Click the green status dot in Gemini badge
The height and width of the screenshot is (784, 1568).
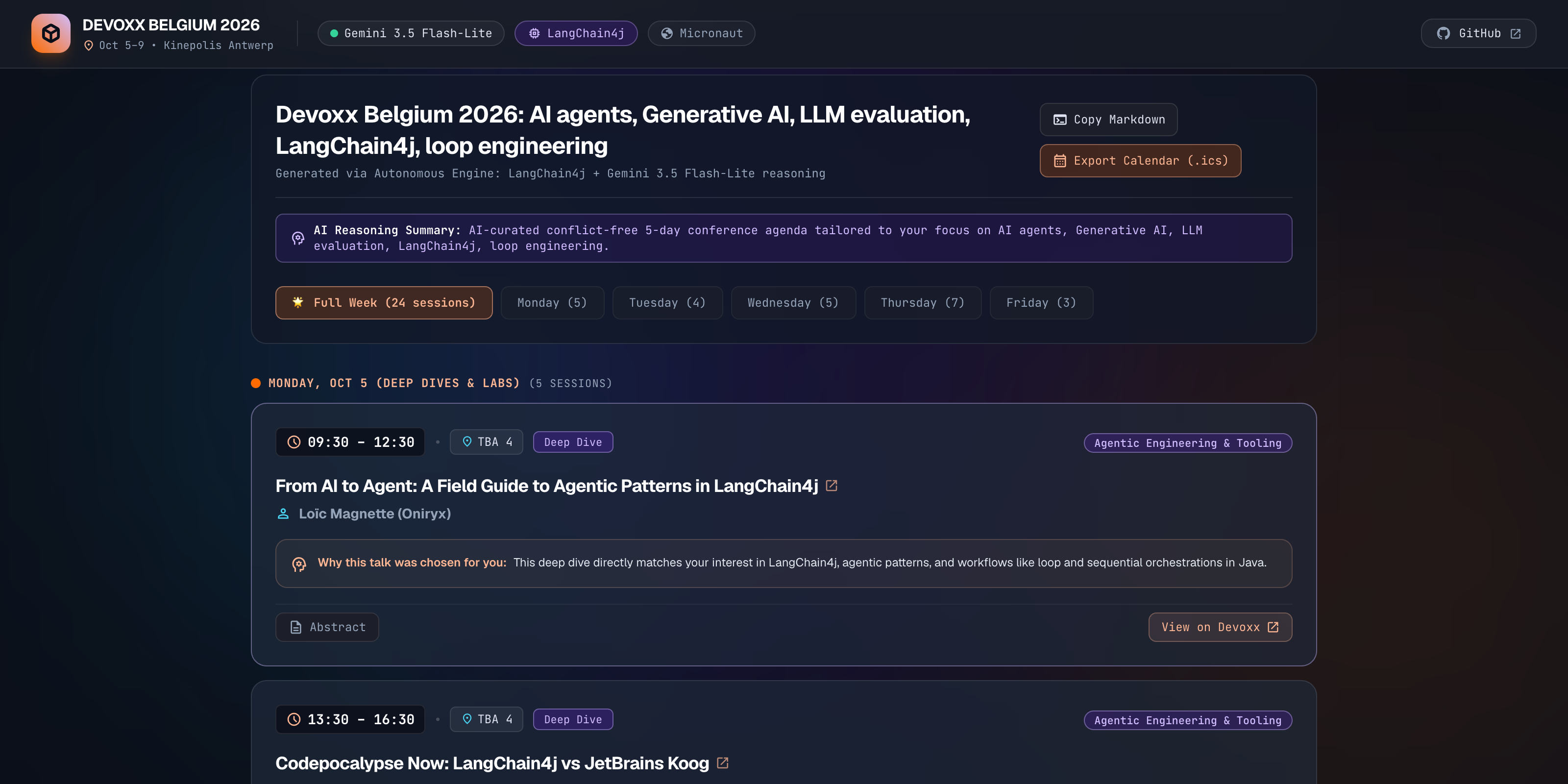tap(334, 33)
